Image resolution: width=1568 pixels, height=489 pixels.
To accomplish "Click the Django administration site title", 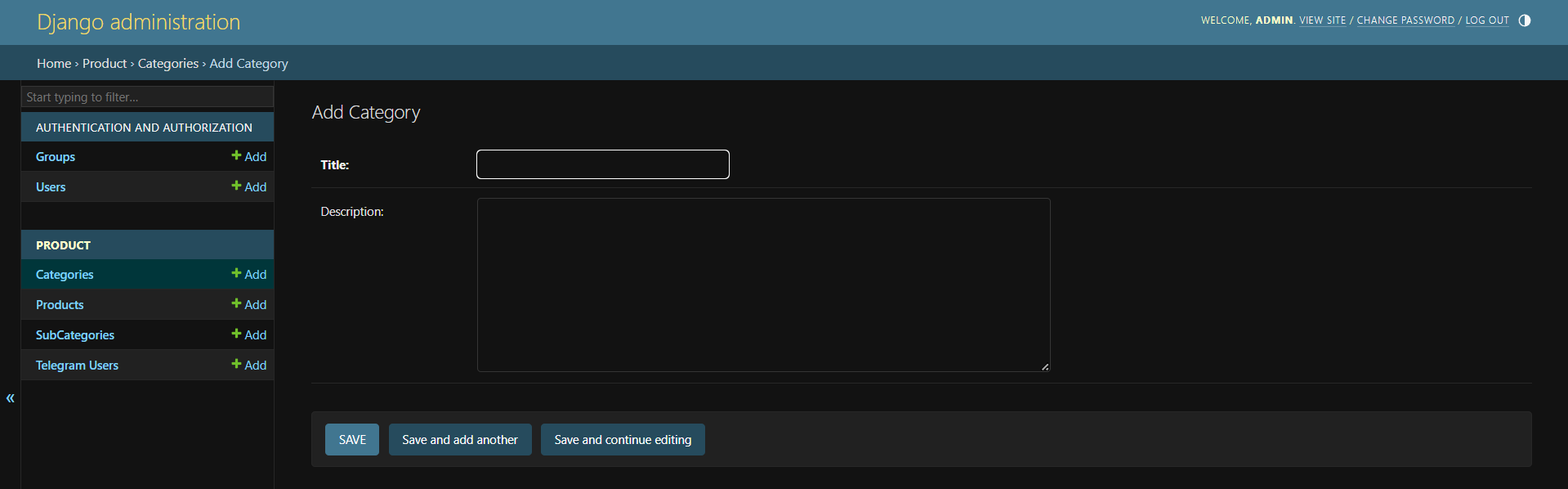I will pos(139,22).
